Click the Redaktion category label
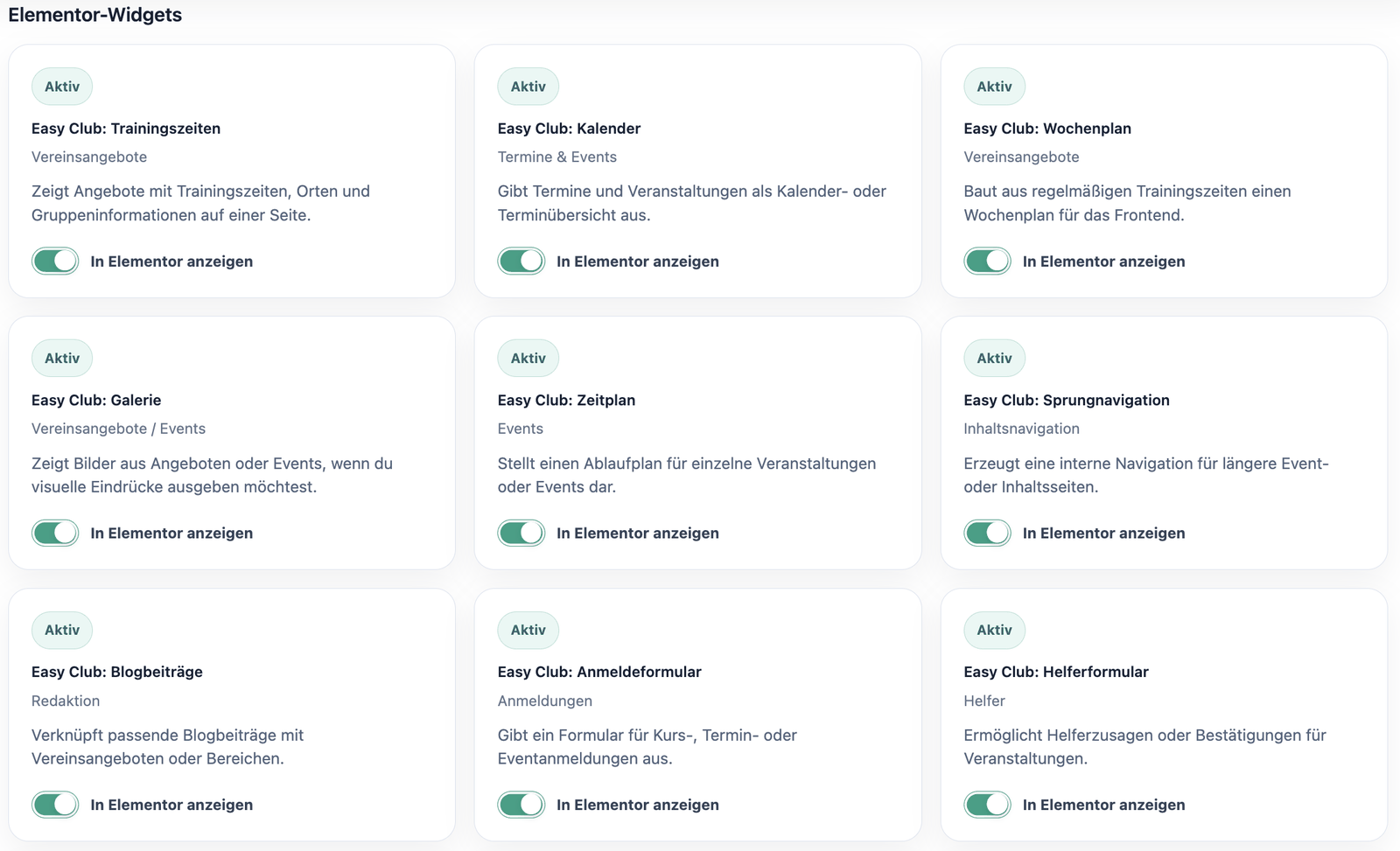This screenshot has width=1400, height=851. click(66, 701)
